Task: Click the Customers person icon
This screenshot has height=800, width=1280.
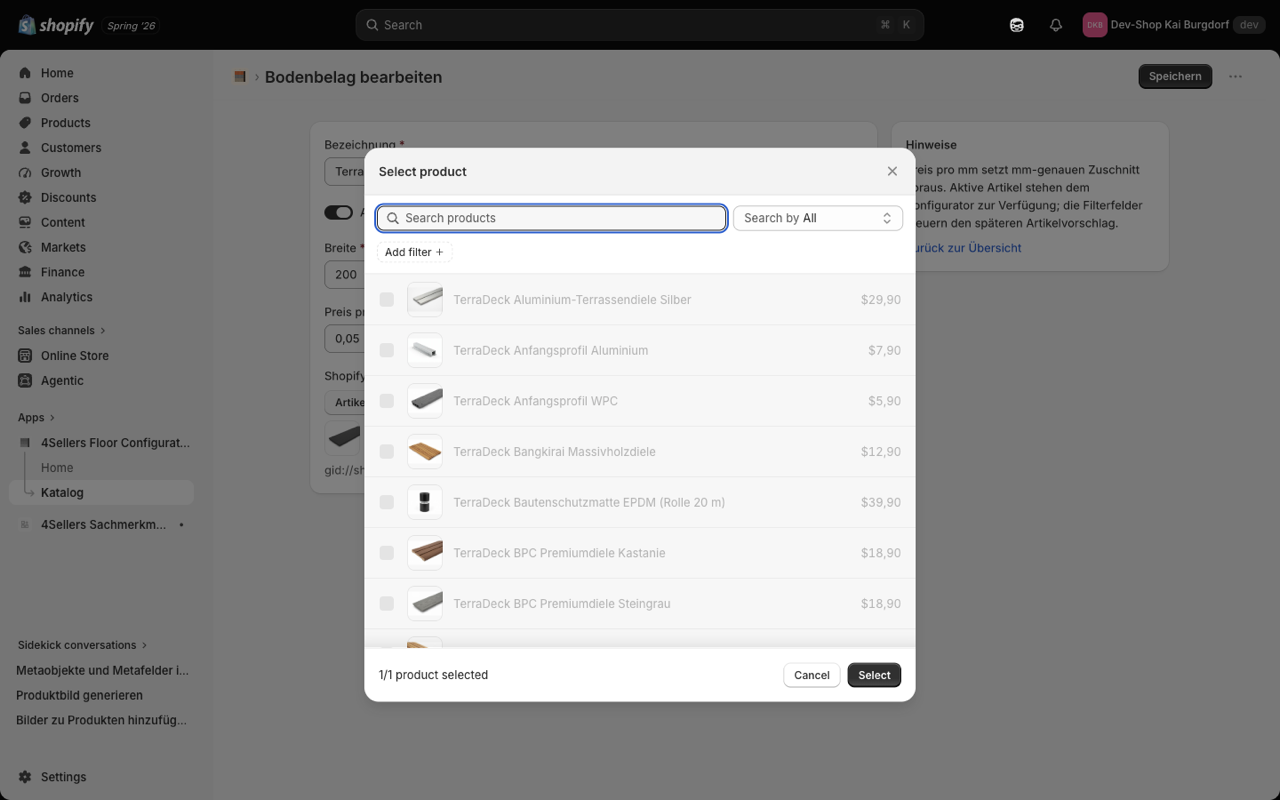Action: [25, 148]
